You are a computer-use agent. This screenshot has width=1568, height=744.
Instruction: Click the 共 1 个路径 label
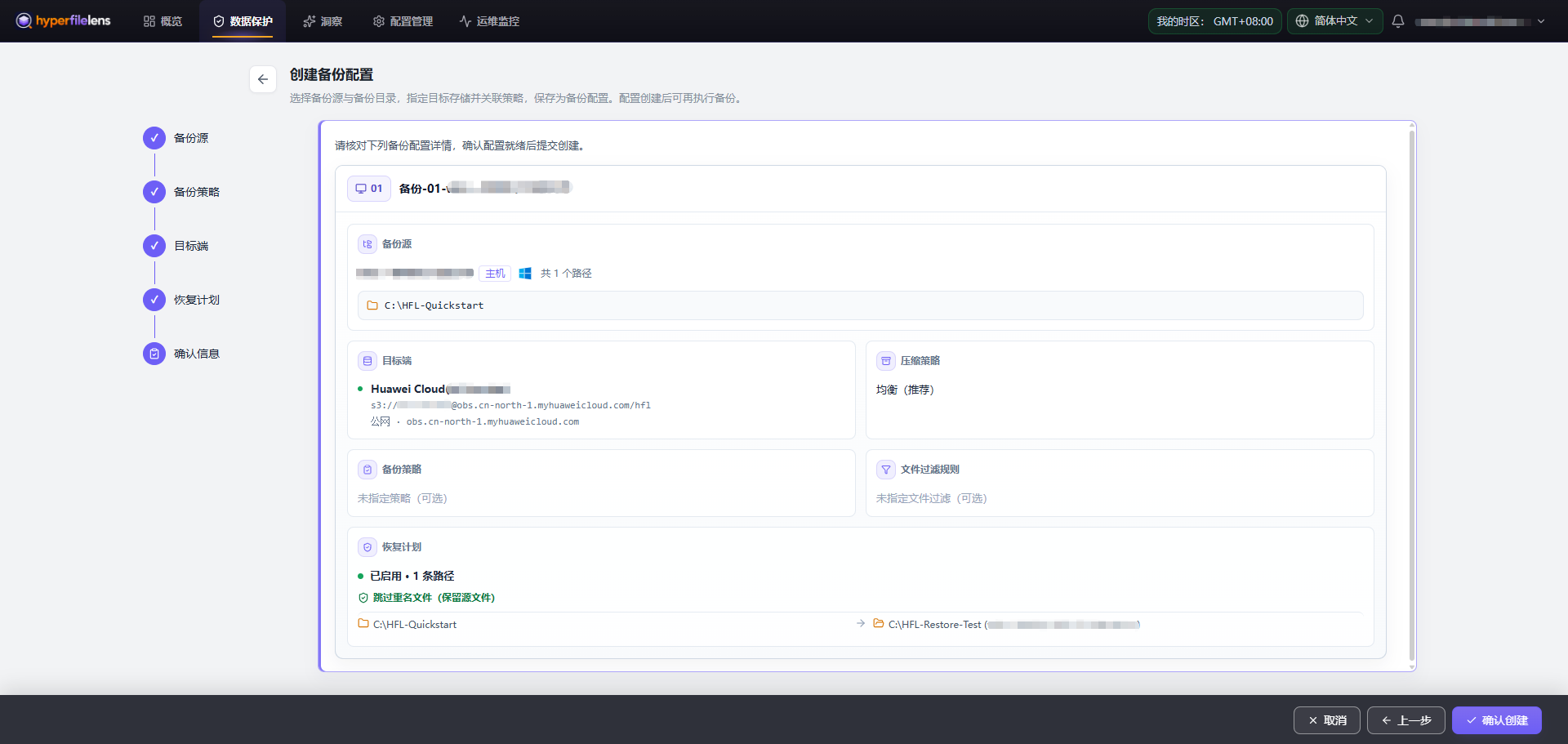(x=566, y=274)
